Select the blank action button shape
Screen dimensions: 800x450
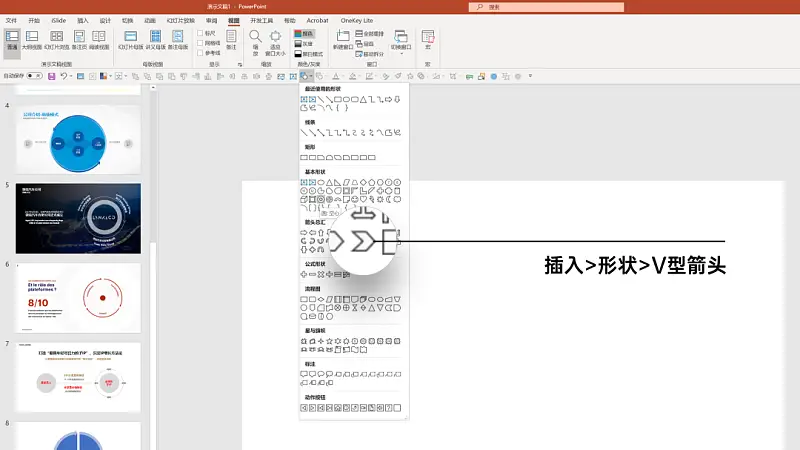point(397,408)
